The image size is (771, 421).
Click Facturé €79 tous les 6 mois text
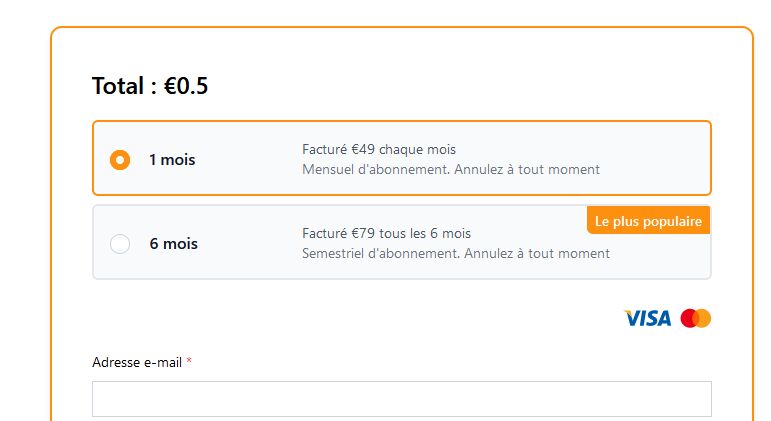[386, 233]
